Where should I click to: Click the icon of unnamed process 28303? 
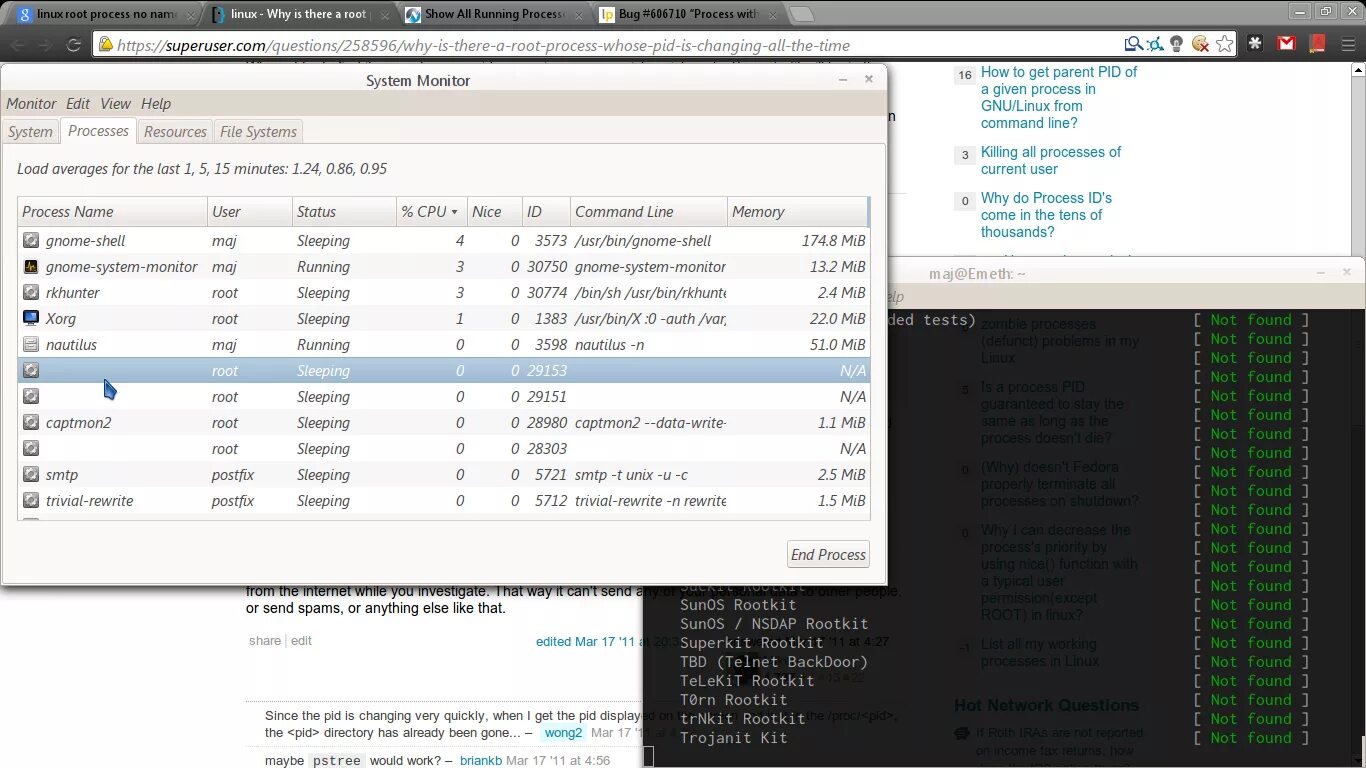pyautogui.click(x=31, y=448)
